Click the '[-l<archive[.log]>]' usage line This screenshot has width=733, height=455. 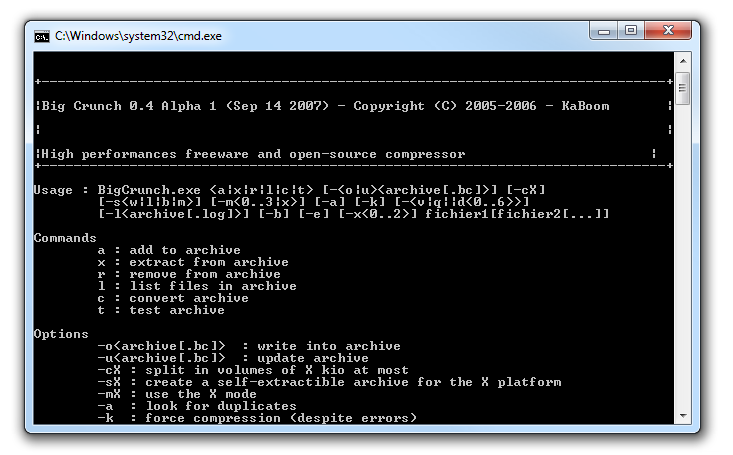[353, 214]
